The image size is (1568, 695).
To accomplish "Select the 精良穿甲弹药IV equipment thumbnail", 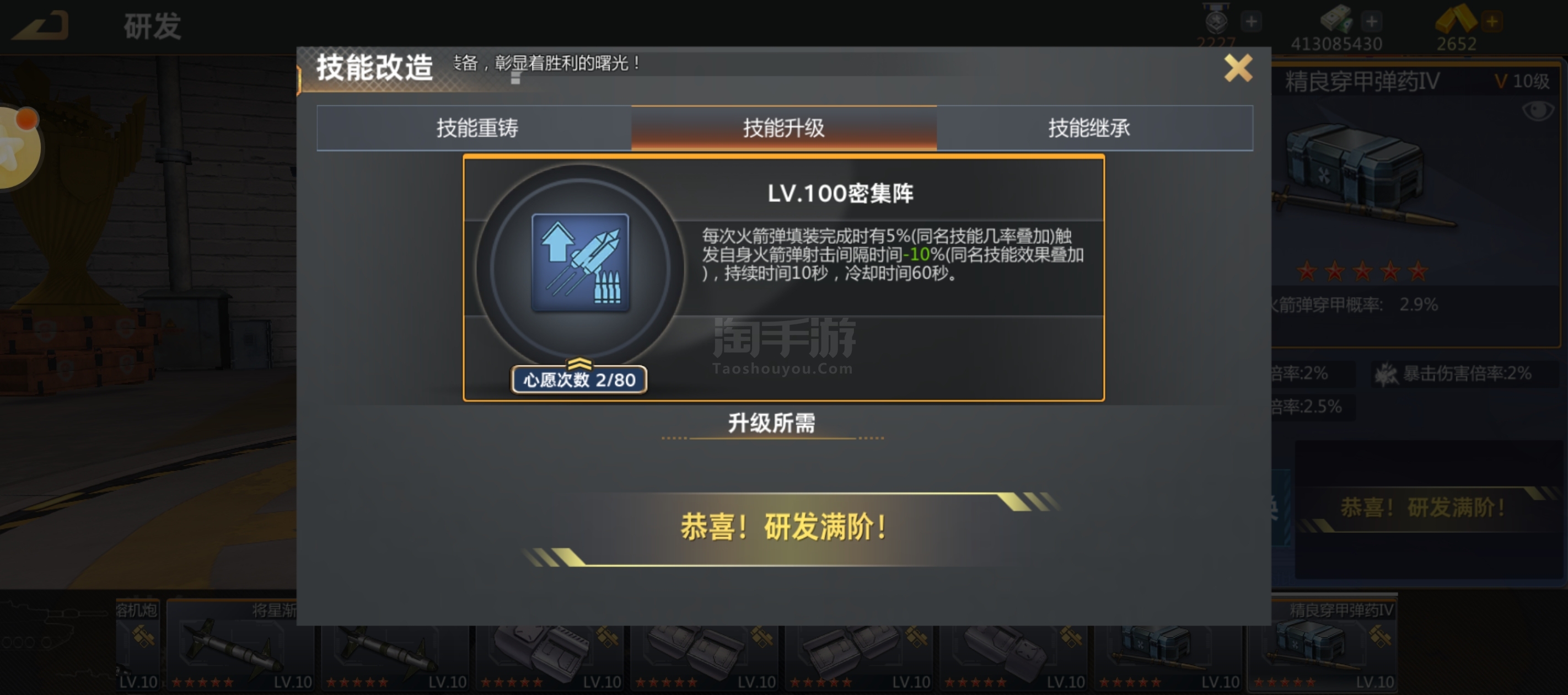I will pyautogui.click(x=1321, y=644).
